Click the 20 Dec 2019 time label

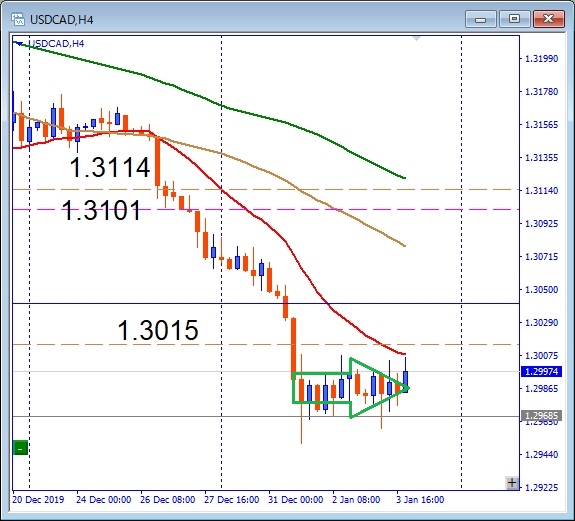[38, 500]
